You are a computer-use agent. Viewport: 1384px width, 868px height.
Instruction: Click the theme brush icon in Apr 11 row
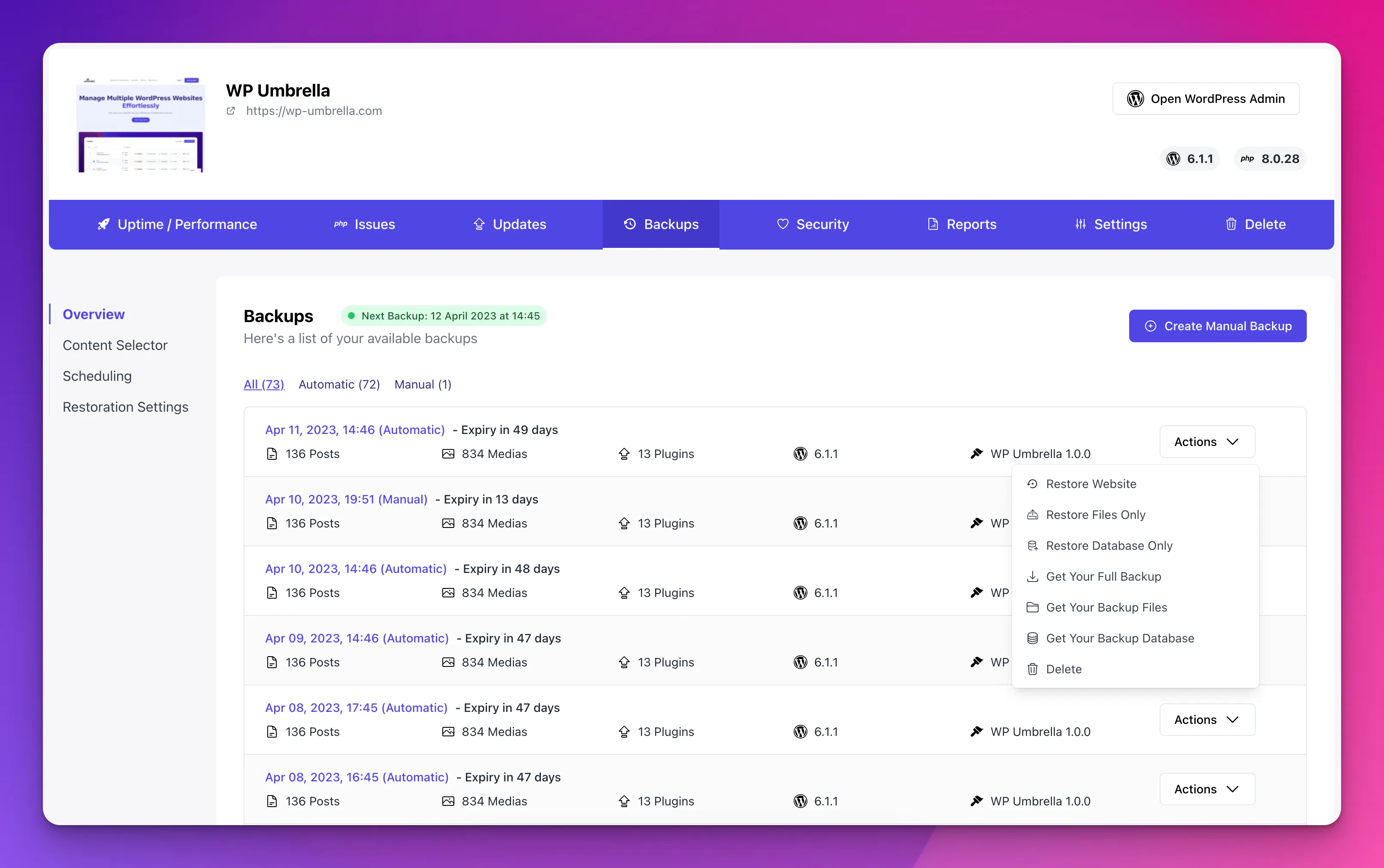[x=976, y=454]
